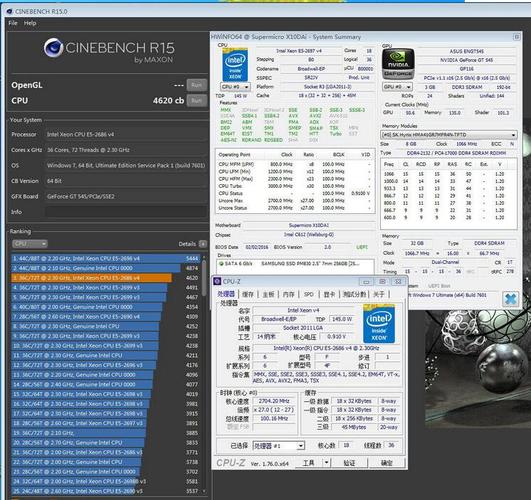531x500 pixels.
Task: Open the CPU #0 selector dropdown
Action: (x=235, y=87)
